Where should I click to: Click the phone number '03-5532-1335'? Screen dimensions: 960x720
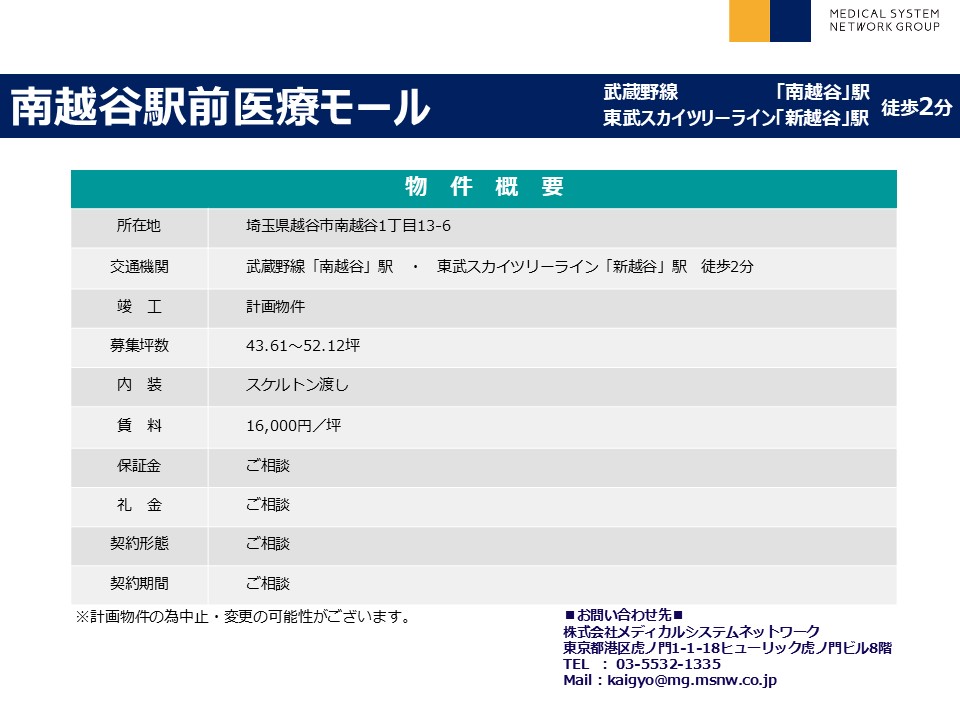669,664
